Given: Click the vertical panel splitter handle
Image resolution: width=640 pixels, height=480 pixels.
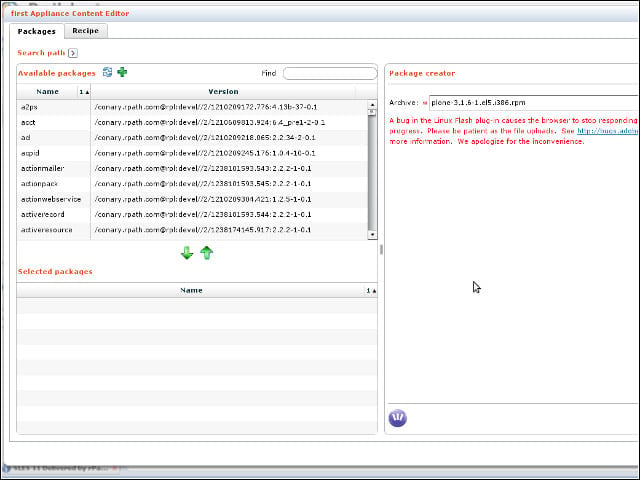Looking at the screenshot, I should click(x=381, y=249).
